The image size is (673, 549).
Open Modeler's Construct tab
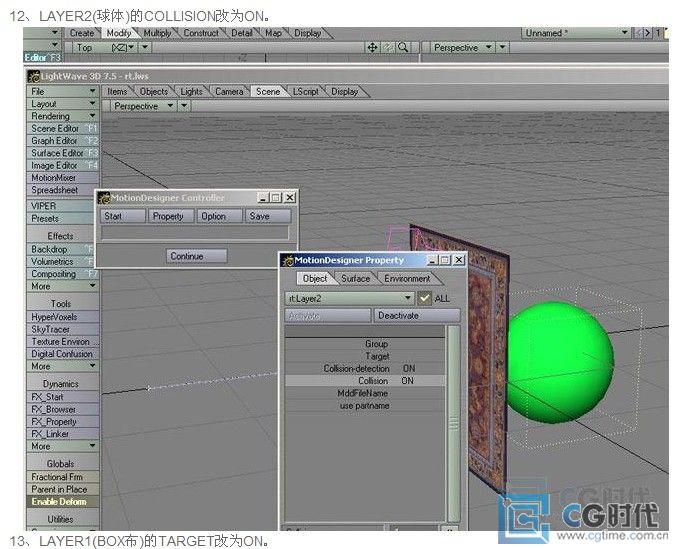[x=201, y=33]
